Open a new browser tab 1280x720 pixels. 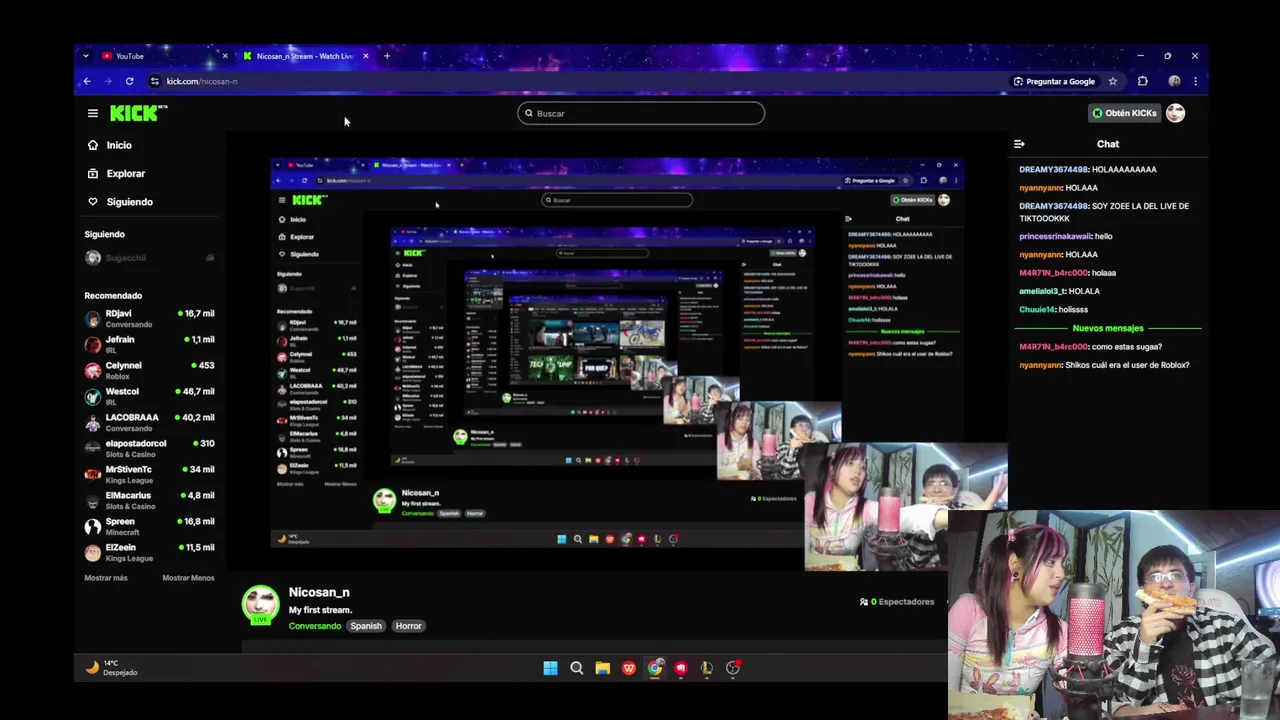coord(387,56)
